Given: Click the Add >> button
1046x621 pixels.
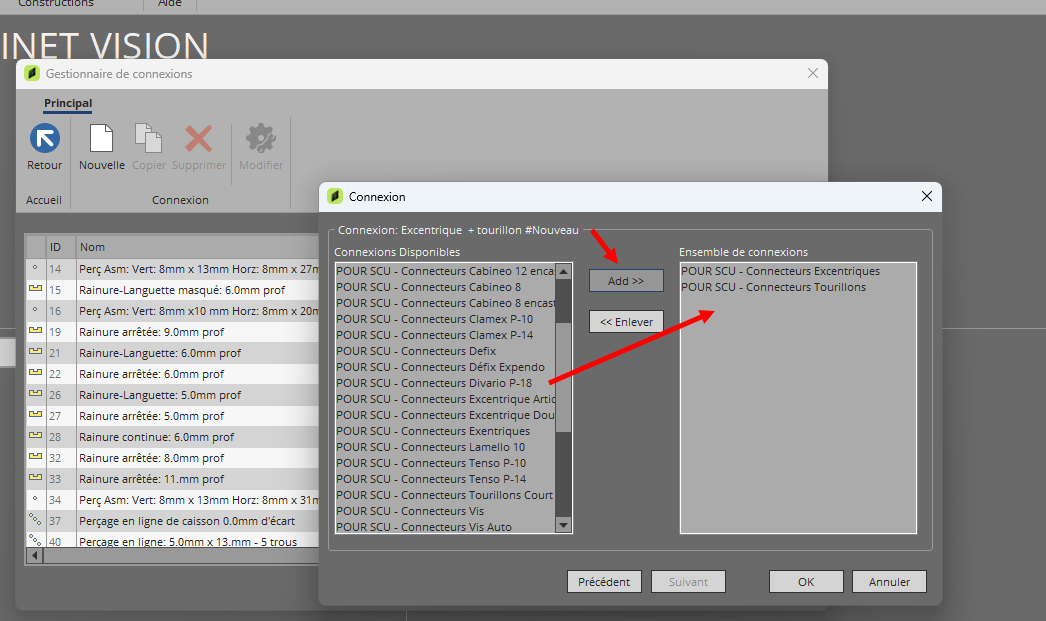Looking at the screenshot, I should 626,281.
